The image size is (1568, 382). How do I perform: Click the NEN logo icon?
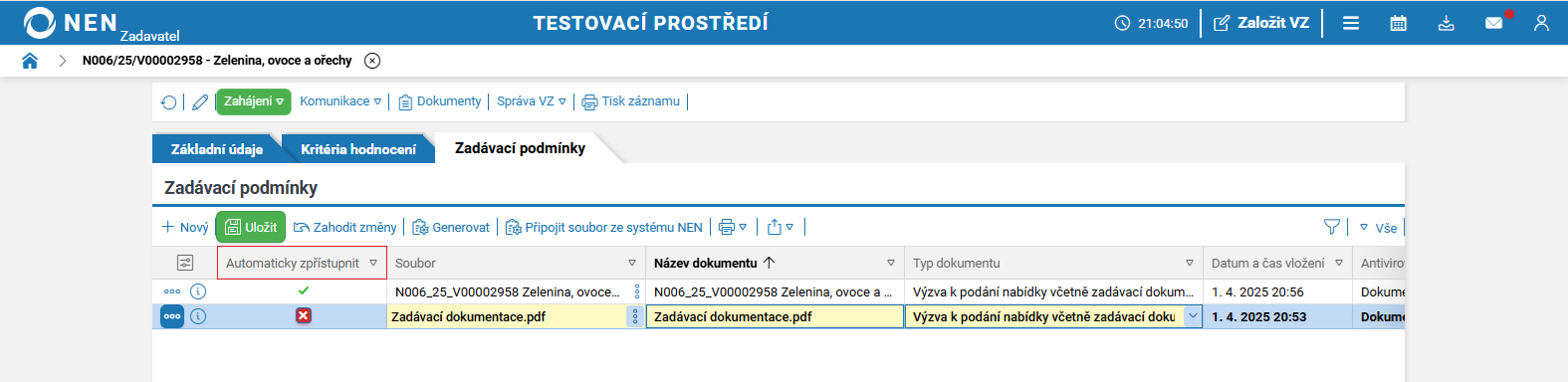pos(40,23)
